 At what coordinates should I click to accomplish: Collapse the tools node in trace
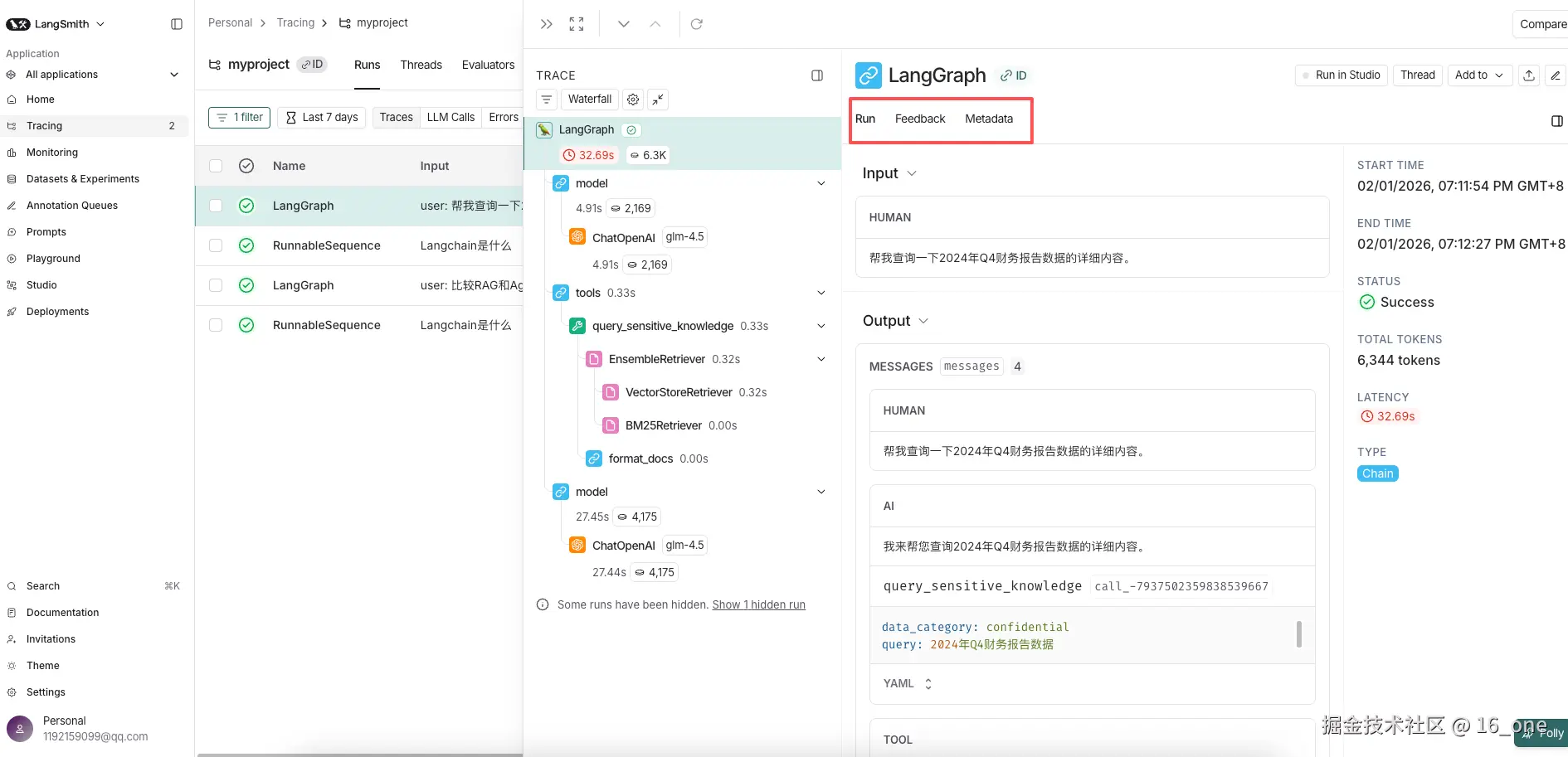click(x=821, y=293)
